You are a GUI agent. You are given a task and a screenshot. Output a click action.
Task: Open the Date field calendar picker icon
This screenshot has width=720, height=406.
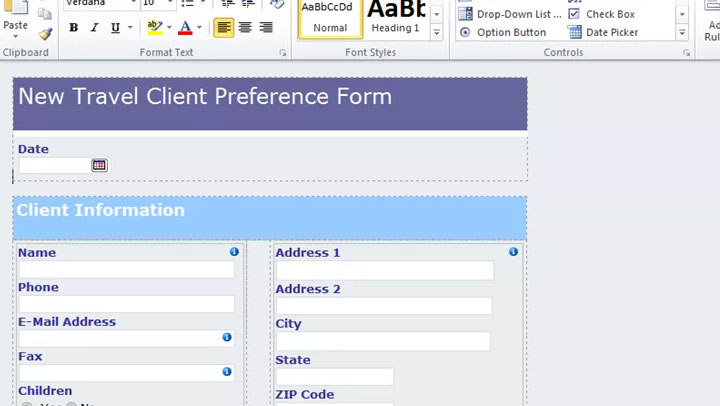point(99,165)
